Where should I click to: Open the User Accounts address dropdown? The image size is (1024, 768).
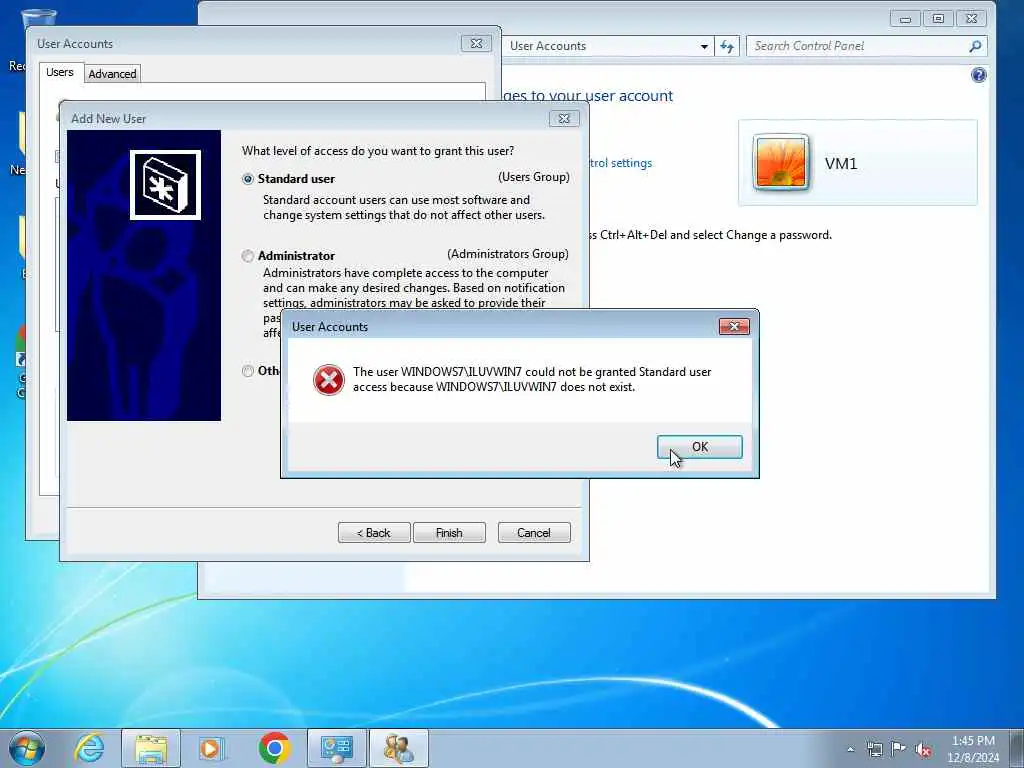click(704, 46)
